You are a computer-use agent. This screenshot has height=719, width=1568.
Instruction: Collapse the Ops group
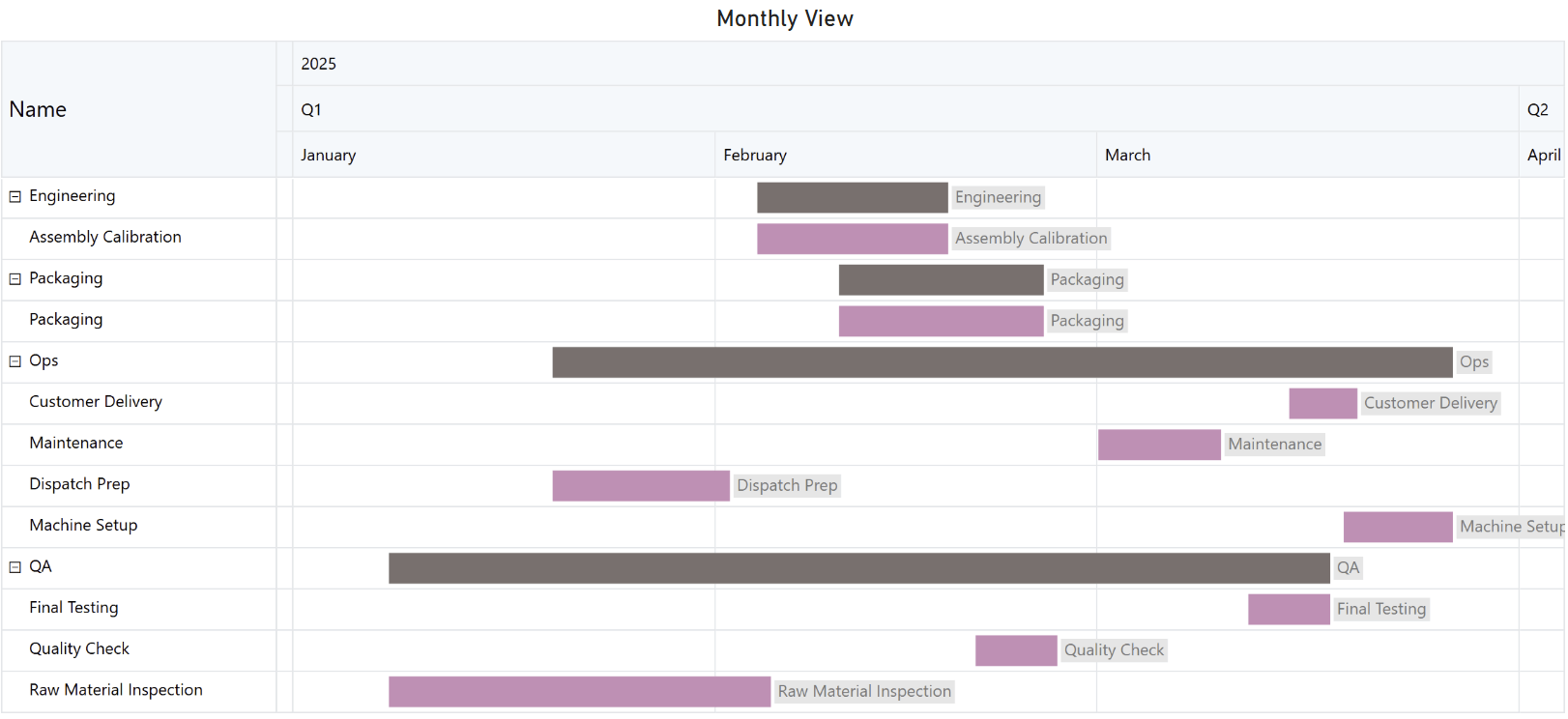pyautogui.click(x=15, y=361)
